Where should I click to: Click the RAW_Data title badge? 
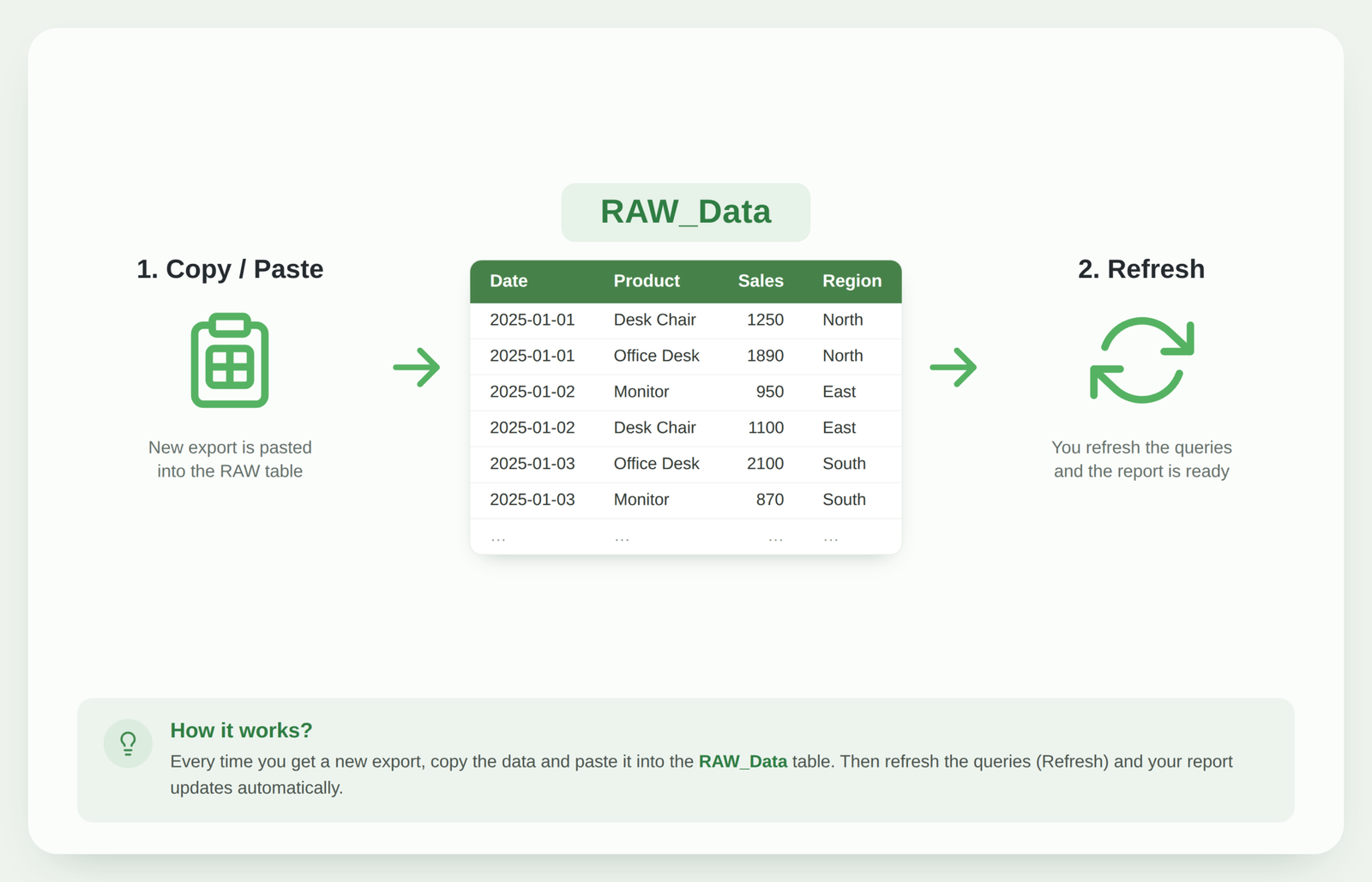click(x=686, y=212)
